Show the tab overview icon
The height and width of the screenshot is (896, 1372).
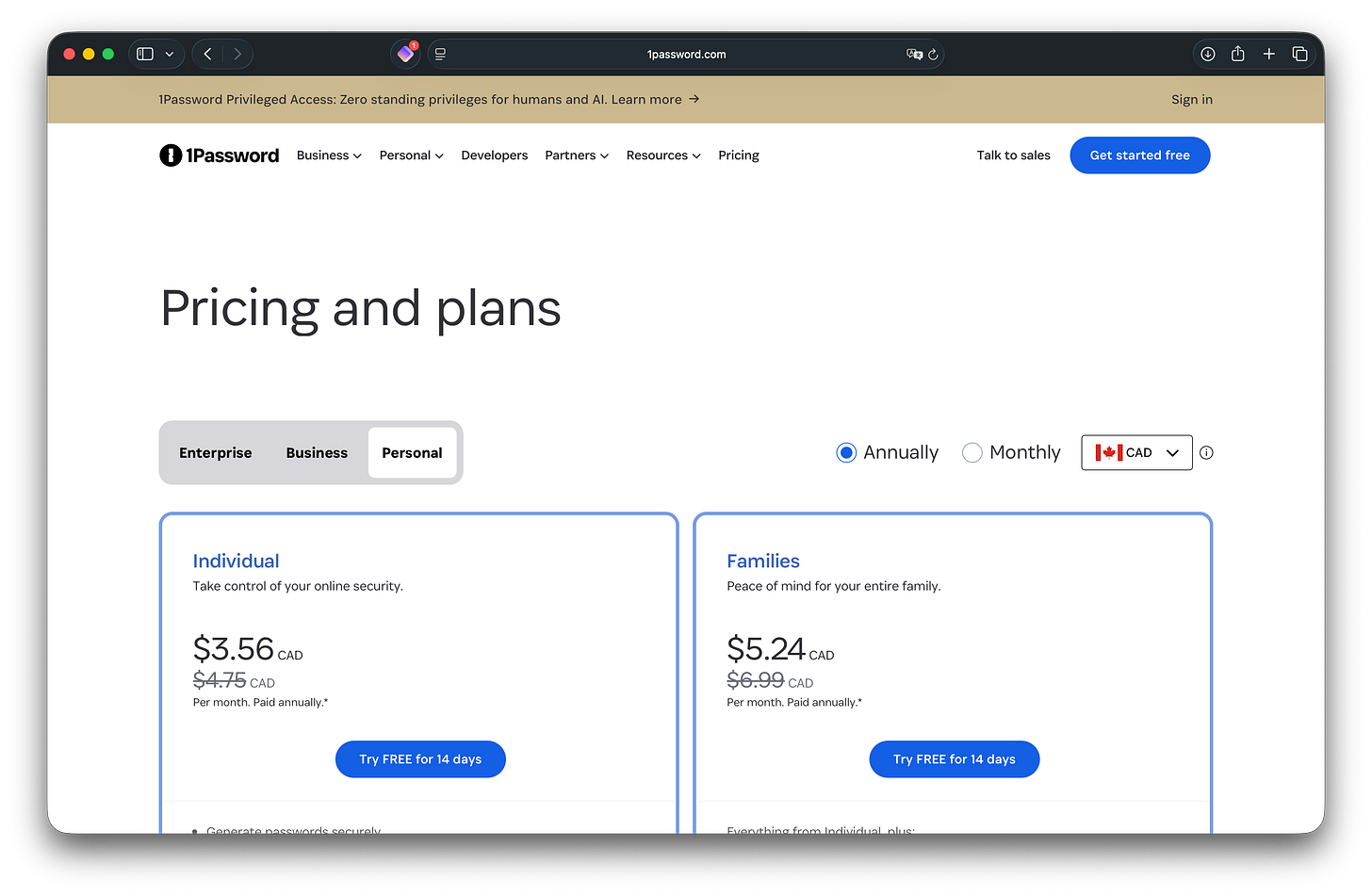click(1300, 54)
